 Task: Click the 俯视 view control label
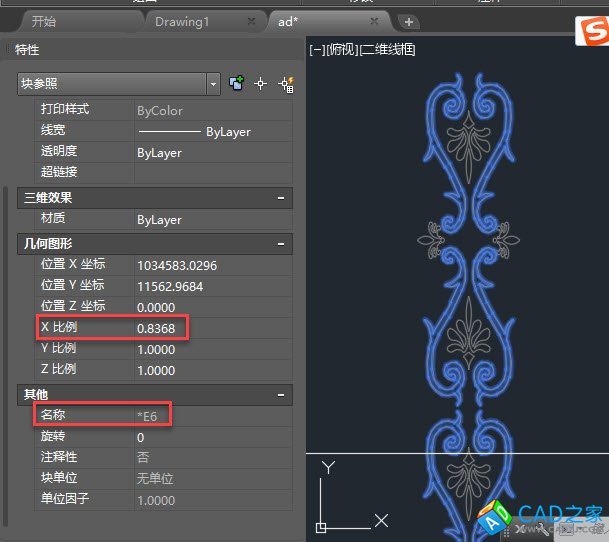342,49
